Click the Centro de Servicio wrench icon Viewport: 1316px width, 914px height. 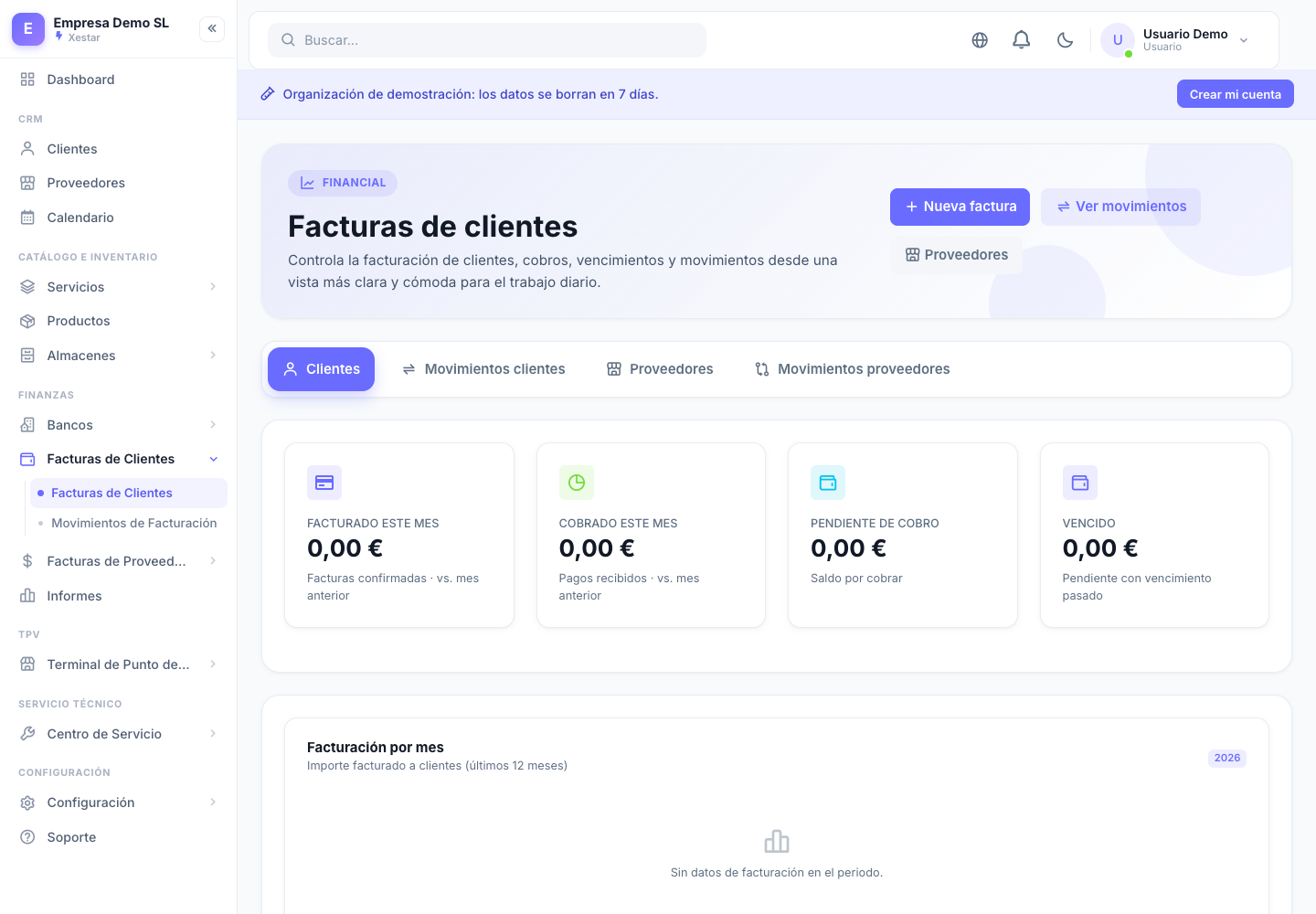[27, 734]
